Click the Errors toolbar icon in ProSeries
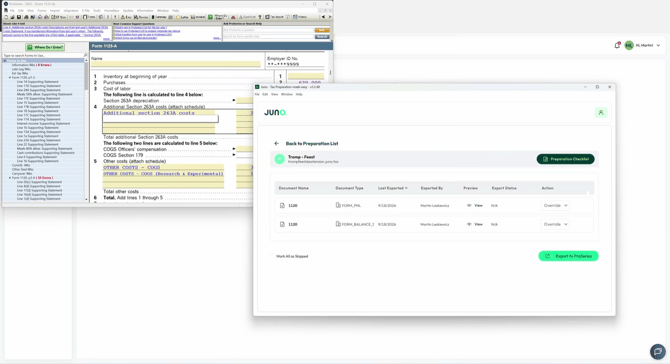The height and width of the screenshot is (364, 670). point(126,17)
